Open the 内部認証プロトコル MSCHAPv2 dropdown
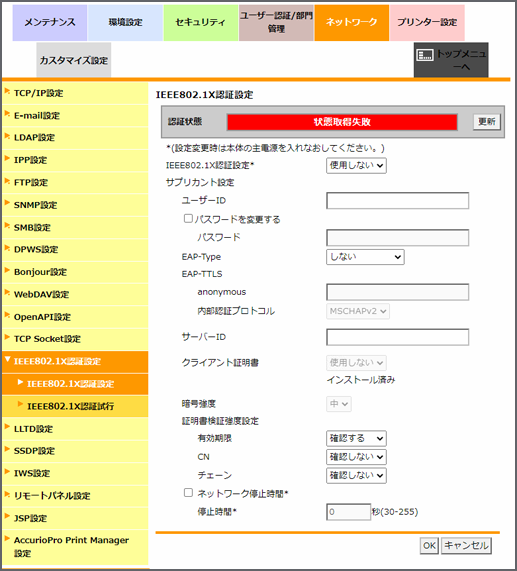 click(x=358, y=311)
